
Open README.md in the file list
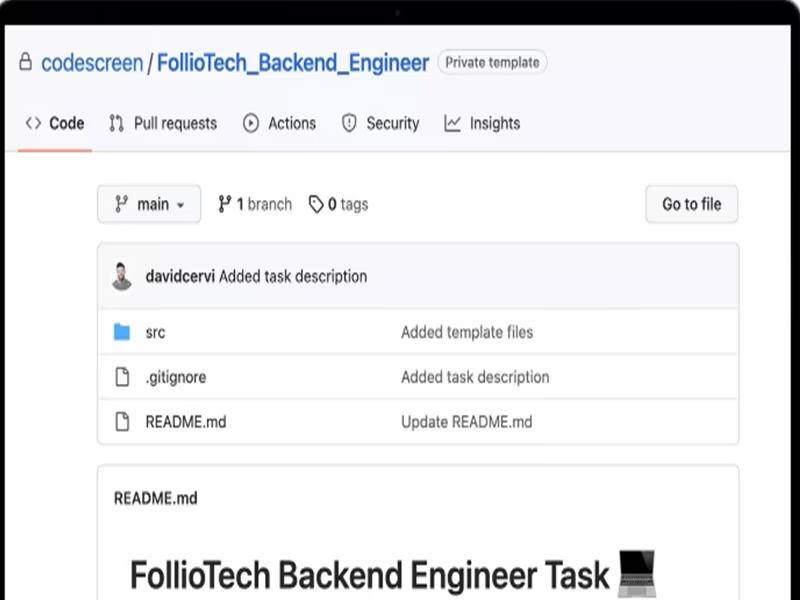coord(186,422)
